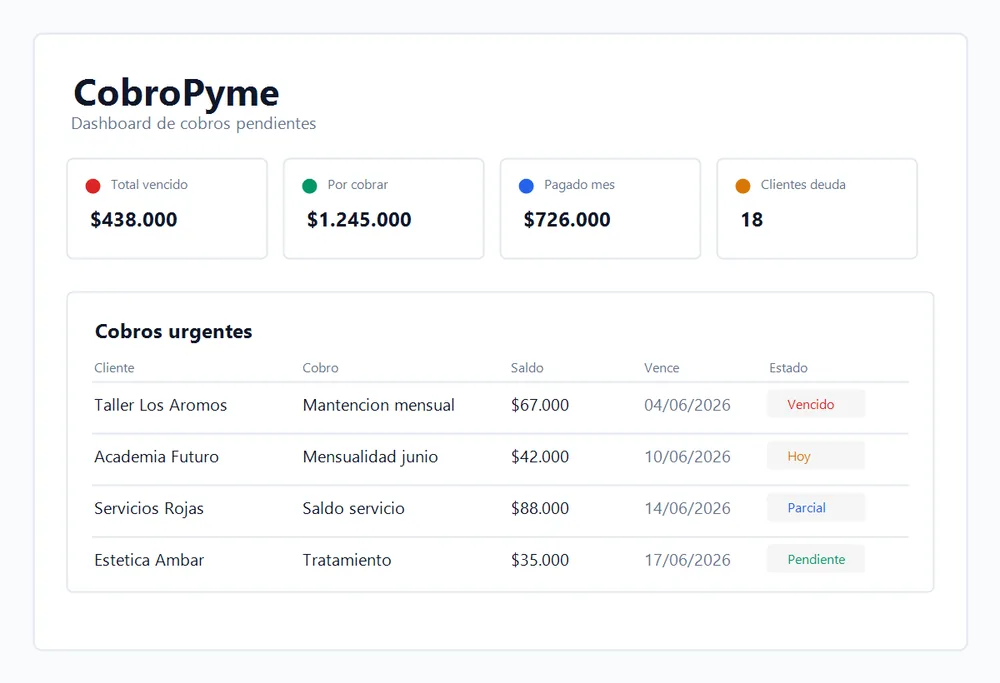Image resolution: width=1000 pixels, height=683 pixels.
Task: Click the due date 14/06/2026
Action: pyautogui.click(x=688, y=508)
